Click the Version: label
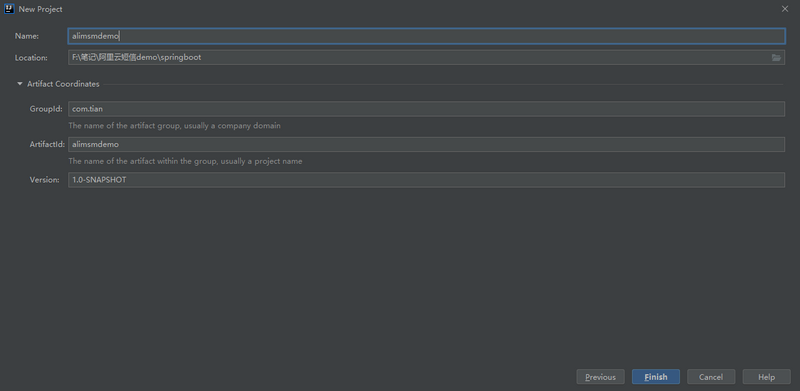 (45, 180)
